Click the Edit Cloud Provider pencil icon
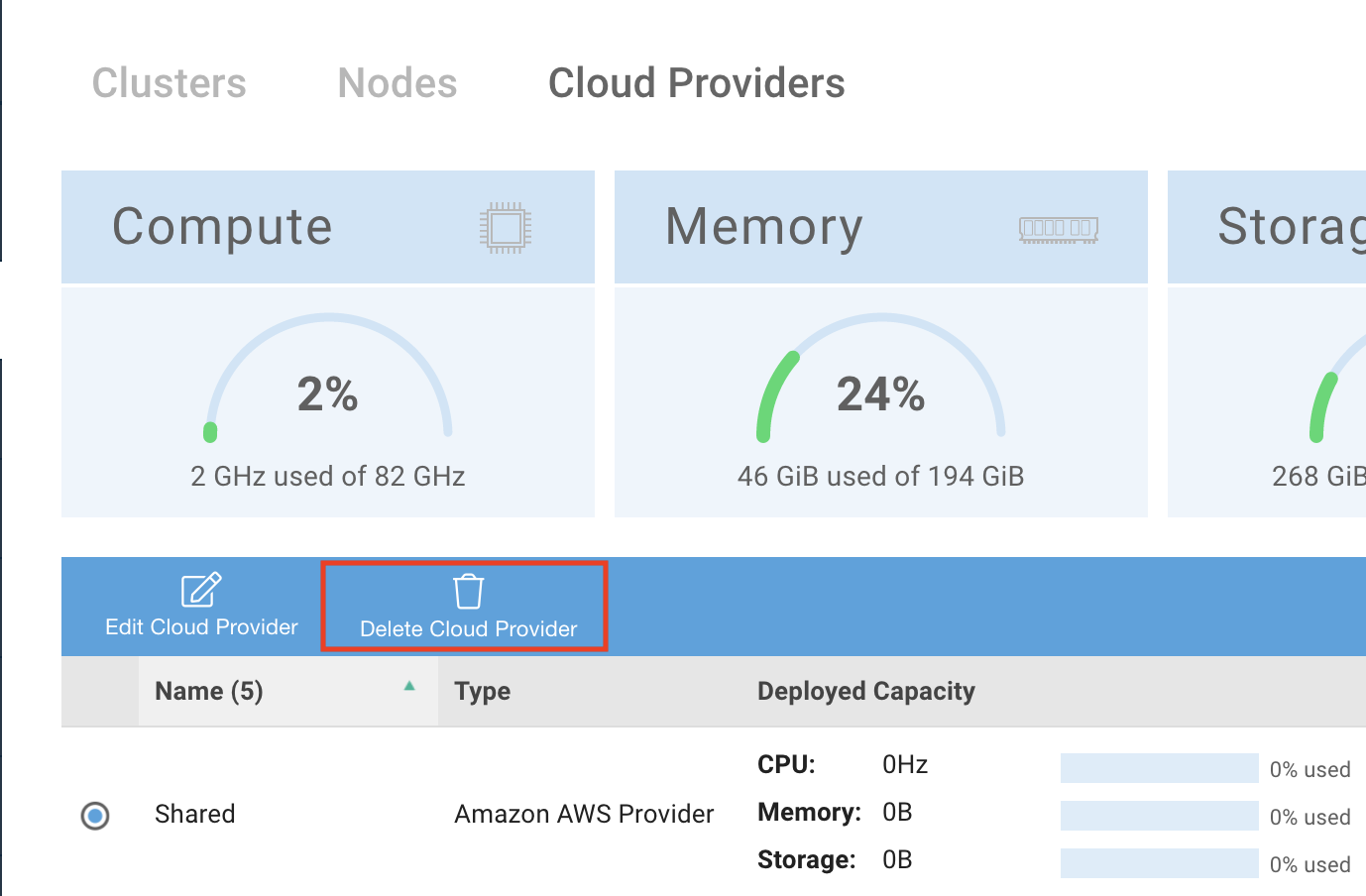Image resolution: width=1366 pixels, height=896 pixels. (201, 590)
